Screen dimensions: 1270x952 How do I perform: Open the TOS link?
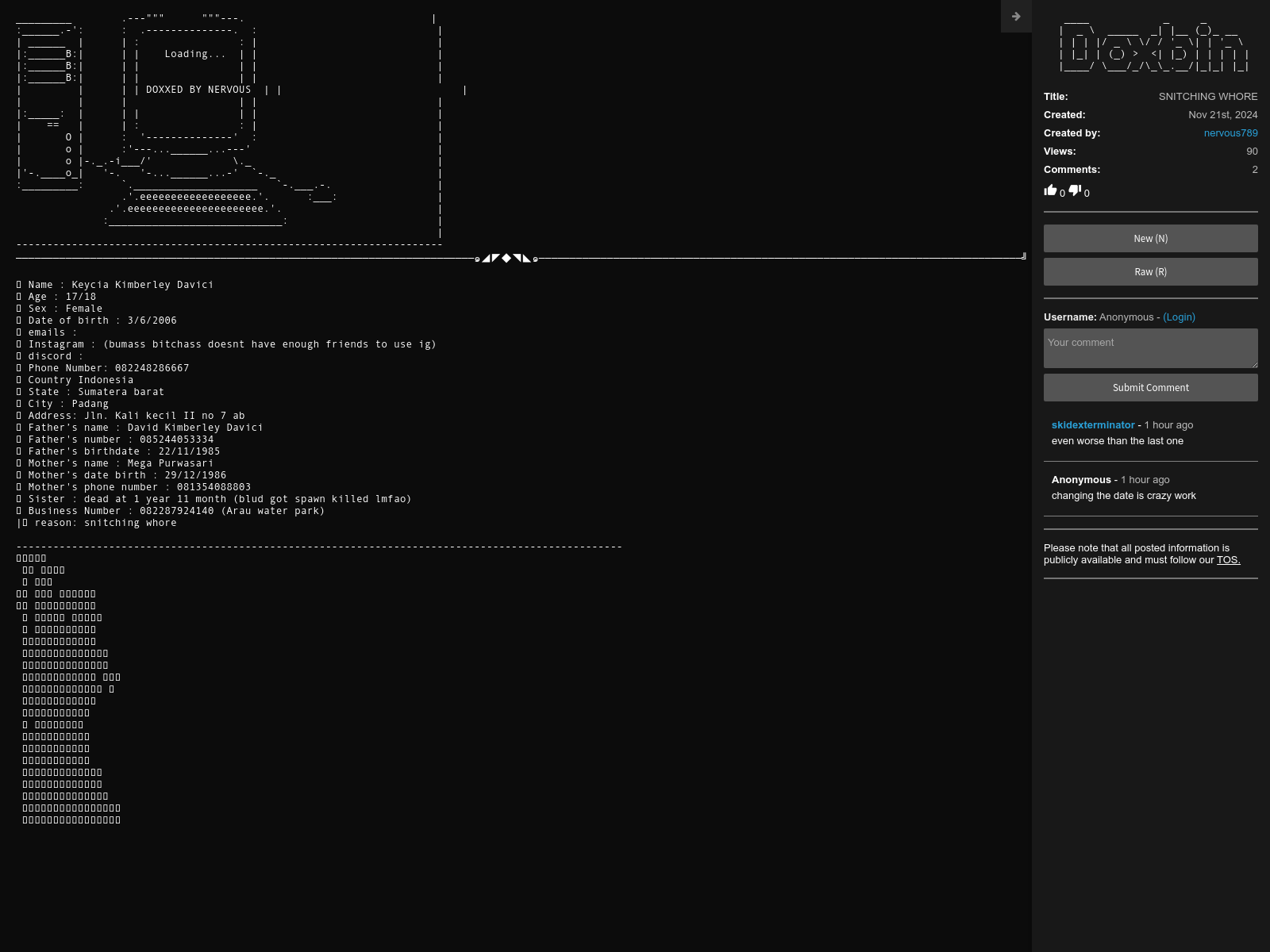(1228, 560)
